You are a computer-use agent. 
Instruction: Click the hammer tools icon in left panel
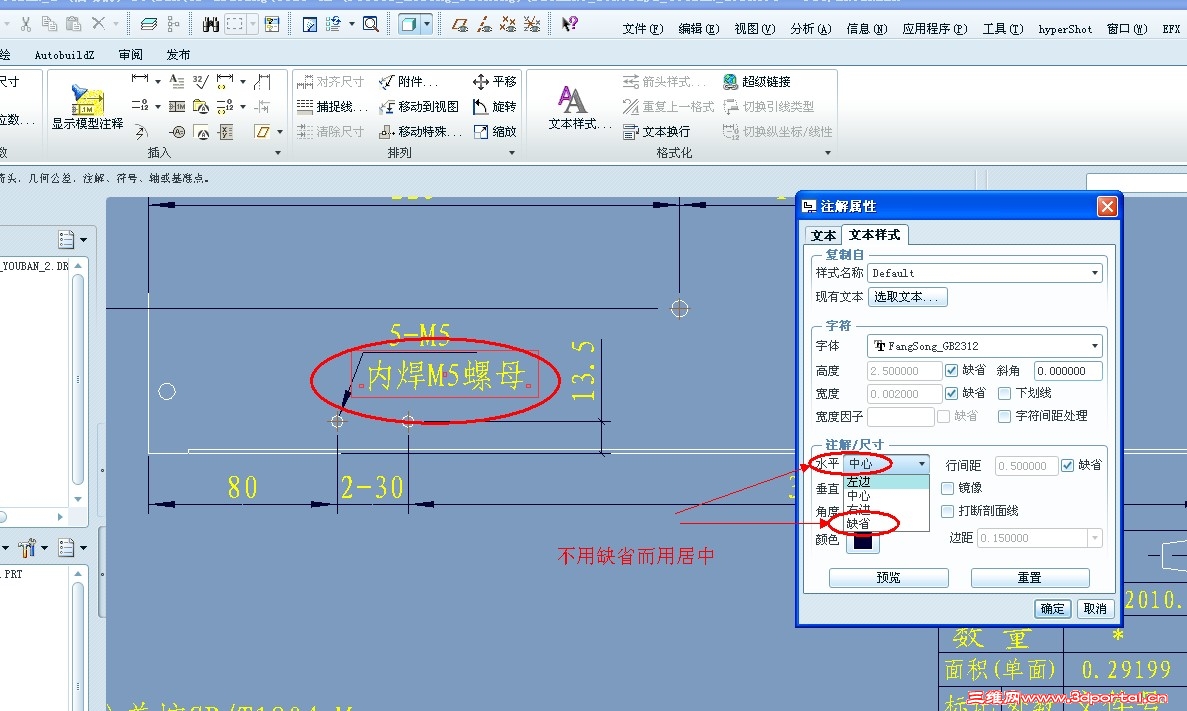(x=28, y=547)
